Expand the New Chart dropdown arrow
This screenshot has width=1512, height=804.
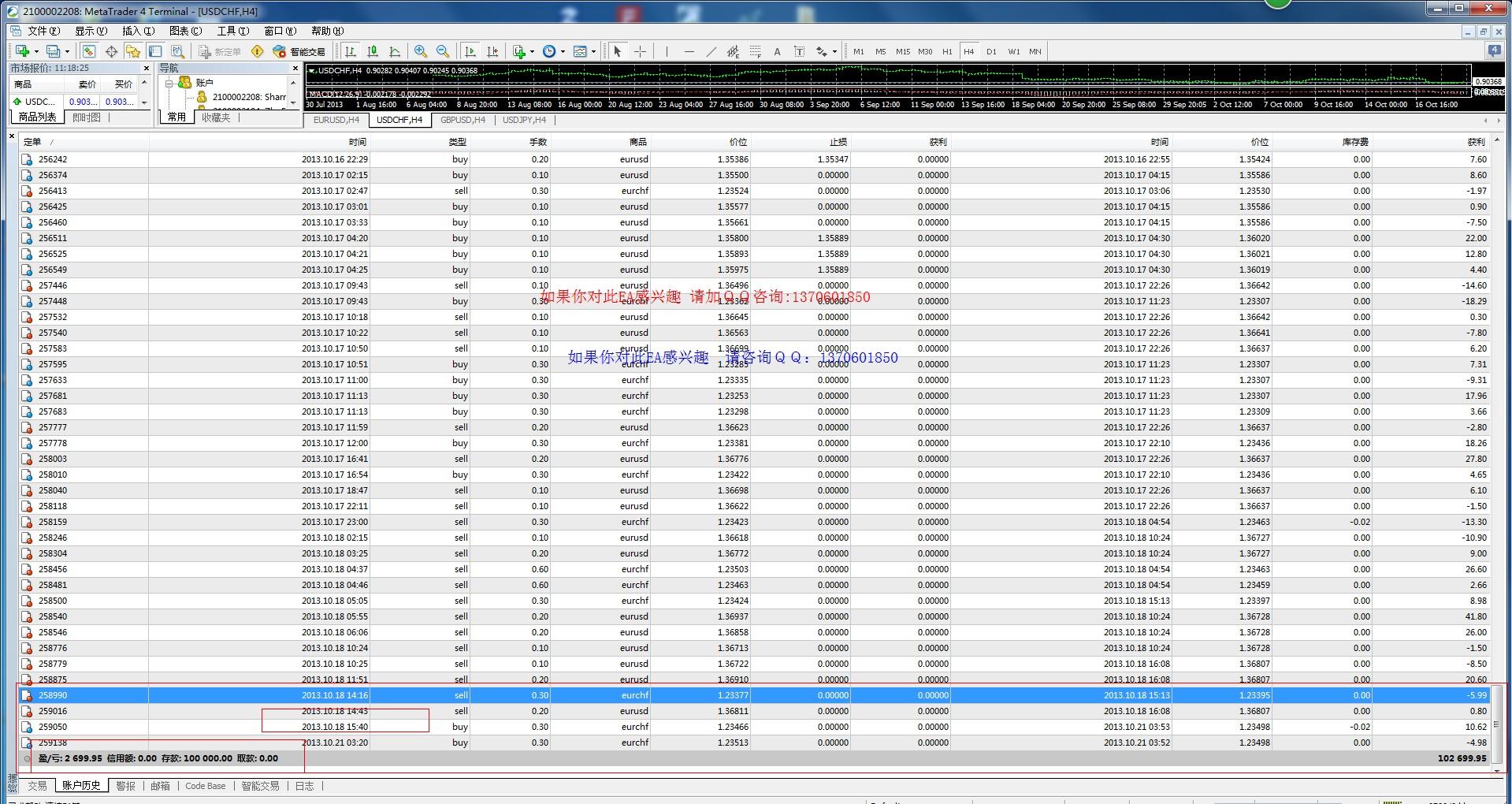(36, 52)
